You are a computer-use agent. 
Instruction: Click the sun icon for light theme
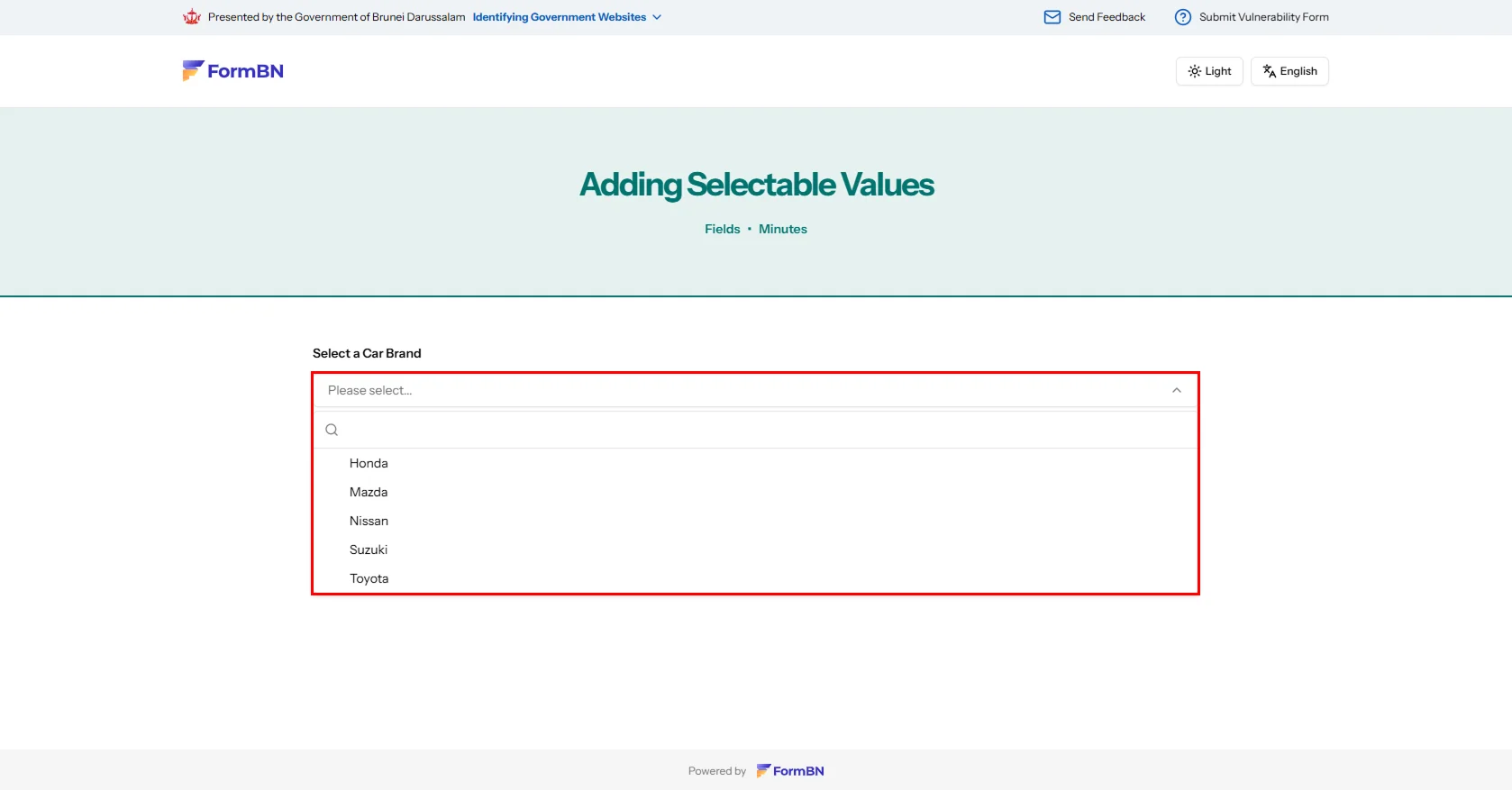[1194, 71]
